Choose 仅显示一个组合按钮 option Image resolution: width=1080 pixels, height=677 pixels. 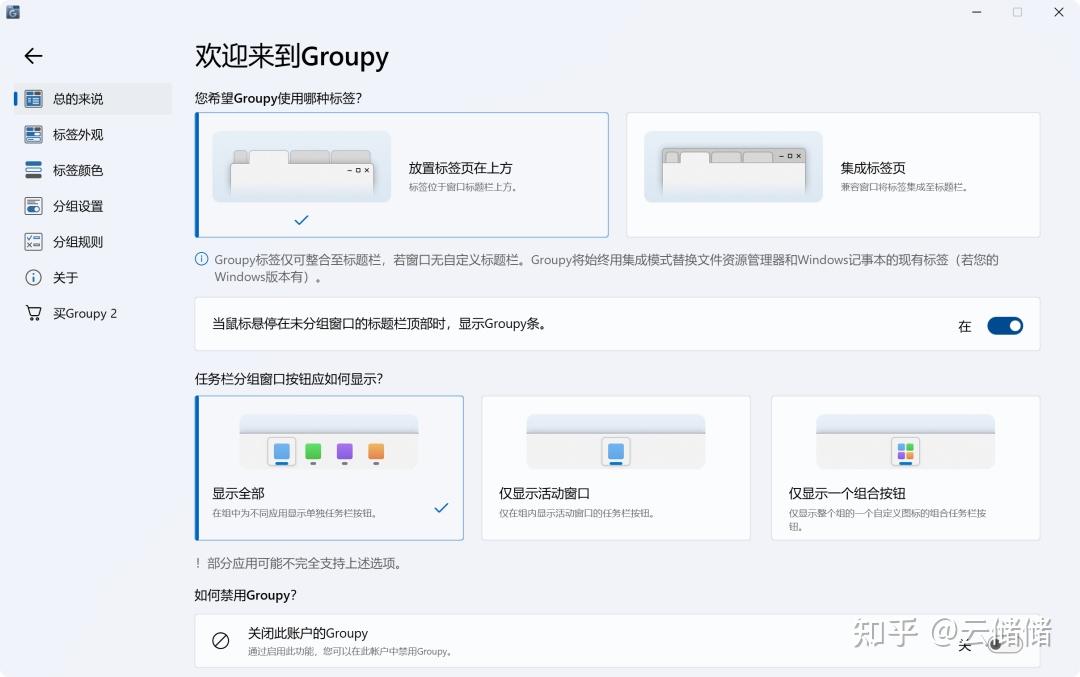[904, 467]
